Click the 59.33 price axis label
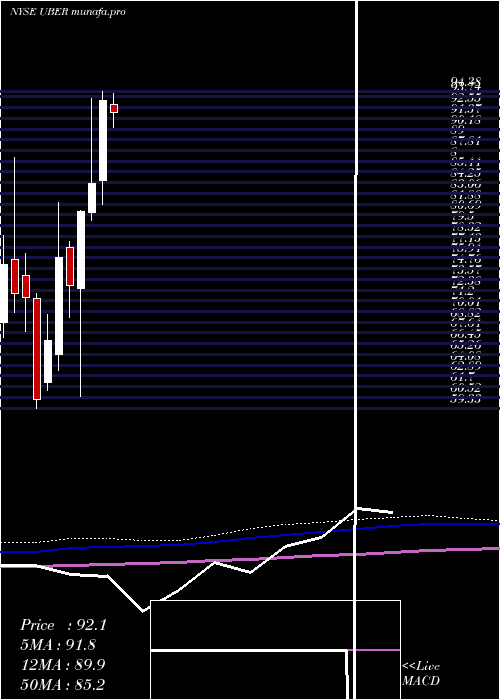 (x=466, y=400)
